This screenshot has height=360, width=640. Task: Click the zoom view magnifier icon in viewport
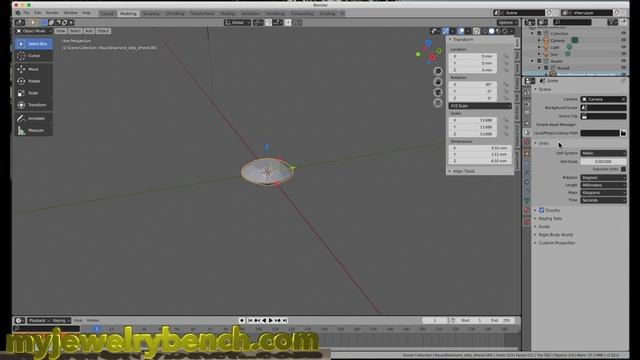pyautogui.click(x=438, y=71)
